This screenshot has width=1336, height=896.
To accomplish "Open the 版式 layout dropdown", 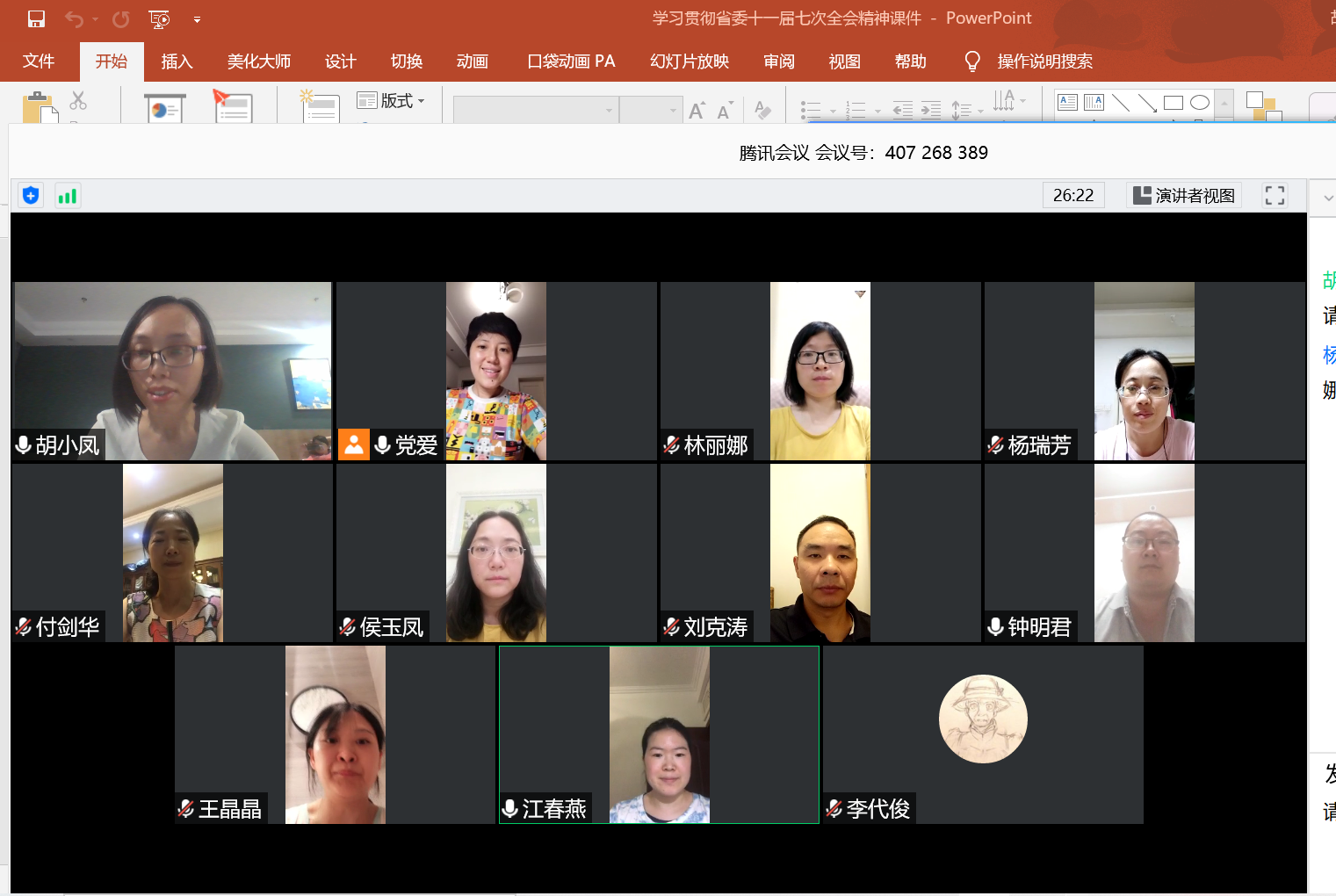I will (392, 101).
